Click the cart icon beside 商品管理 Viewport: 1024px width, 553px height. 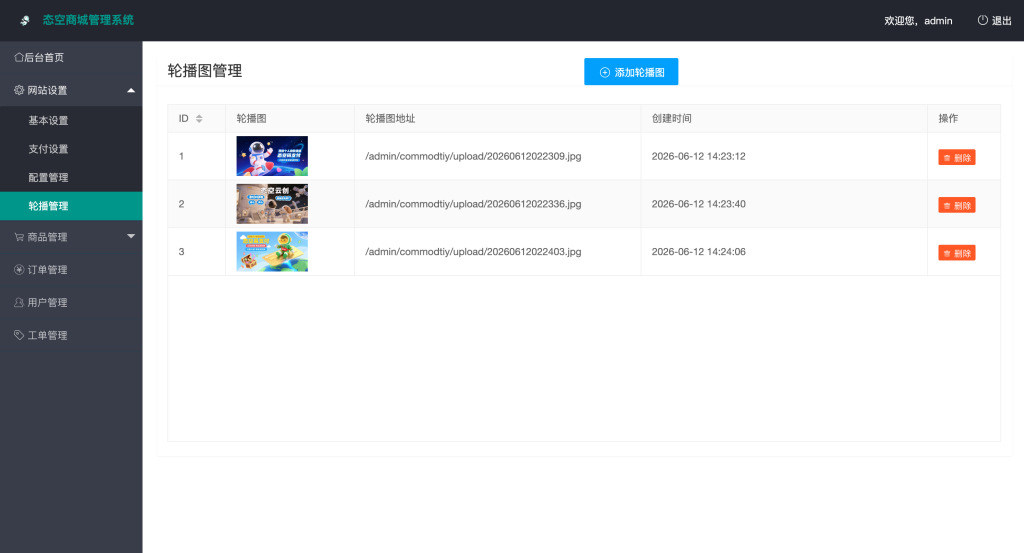(19, 237)
